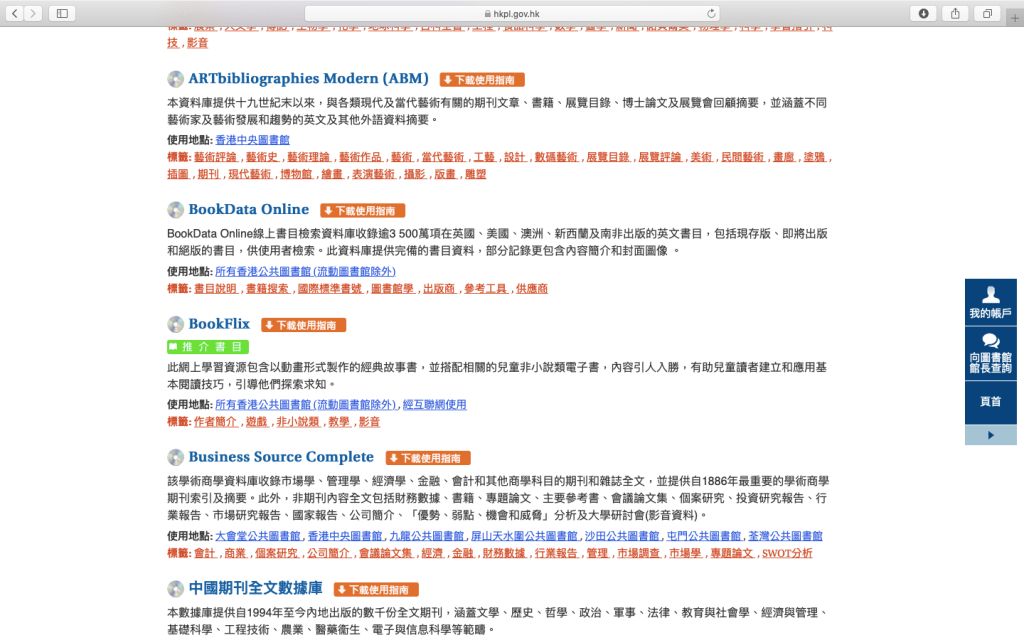The width and height of the screenshot is (1024, 640).
Task: Show all tabs overview icon
Action: [987, 13]
